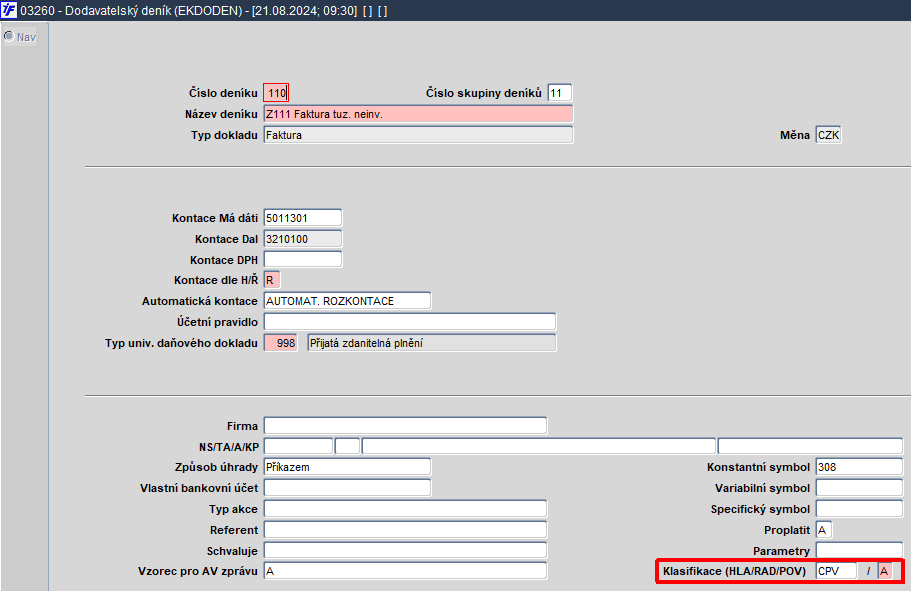Click the application icon in the title bar
The image size is (911, 591).
pyautogui.click(x=9, y=10)
